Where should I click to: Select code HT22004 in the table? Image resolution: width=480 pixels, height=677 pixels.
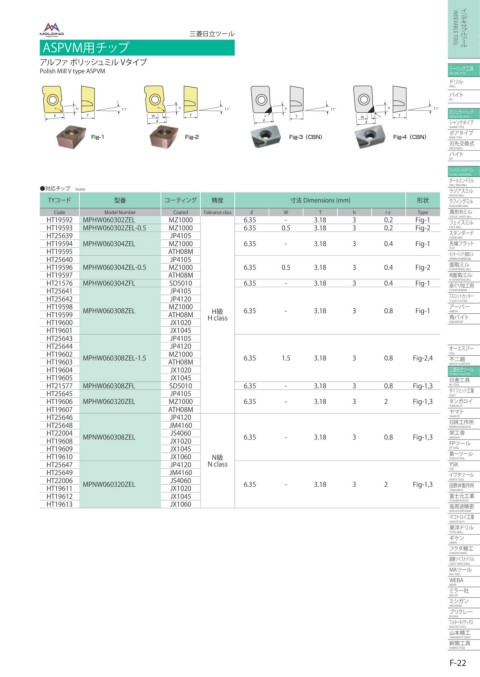[x=60, y=433]
